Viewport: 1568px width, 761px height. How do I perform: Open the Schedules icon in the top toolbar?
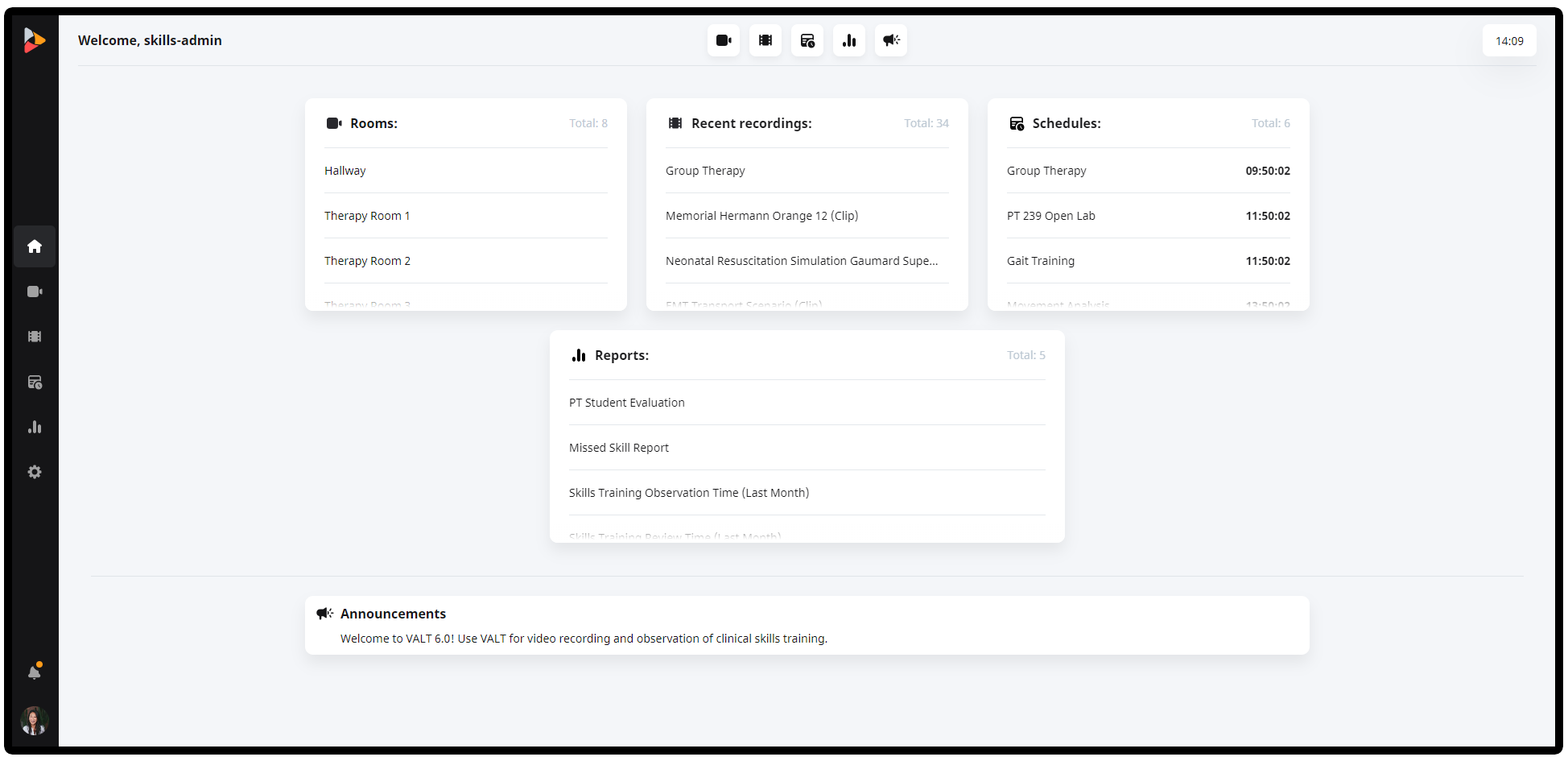point(807,40)
